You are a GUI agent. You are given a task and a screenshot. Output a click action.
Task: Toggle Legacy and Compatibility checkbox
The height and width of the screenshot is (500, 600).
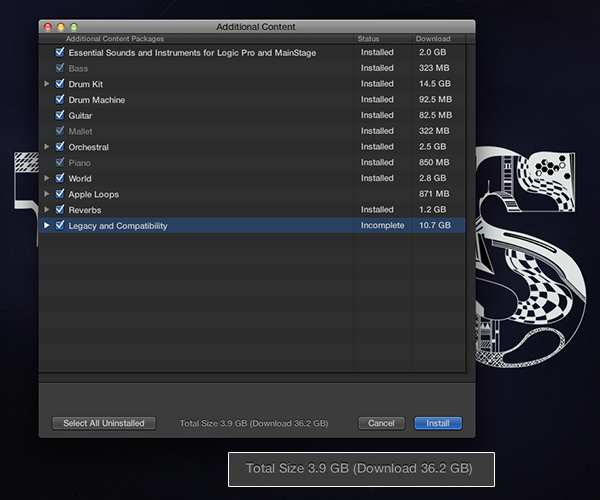[x=60, y=225]
